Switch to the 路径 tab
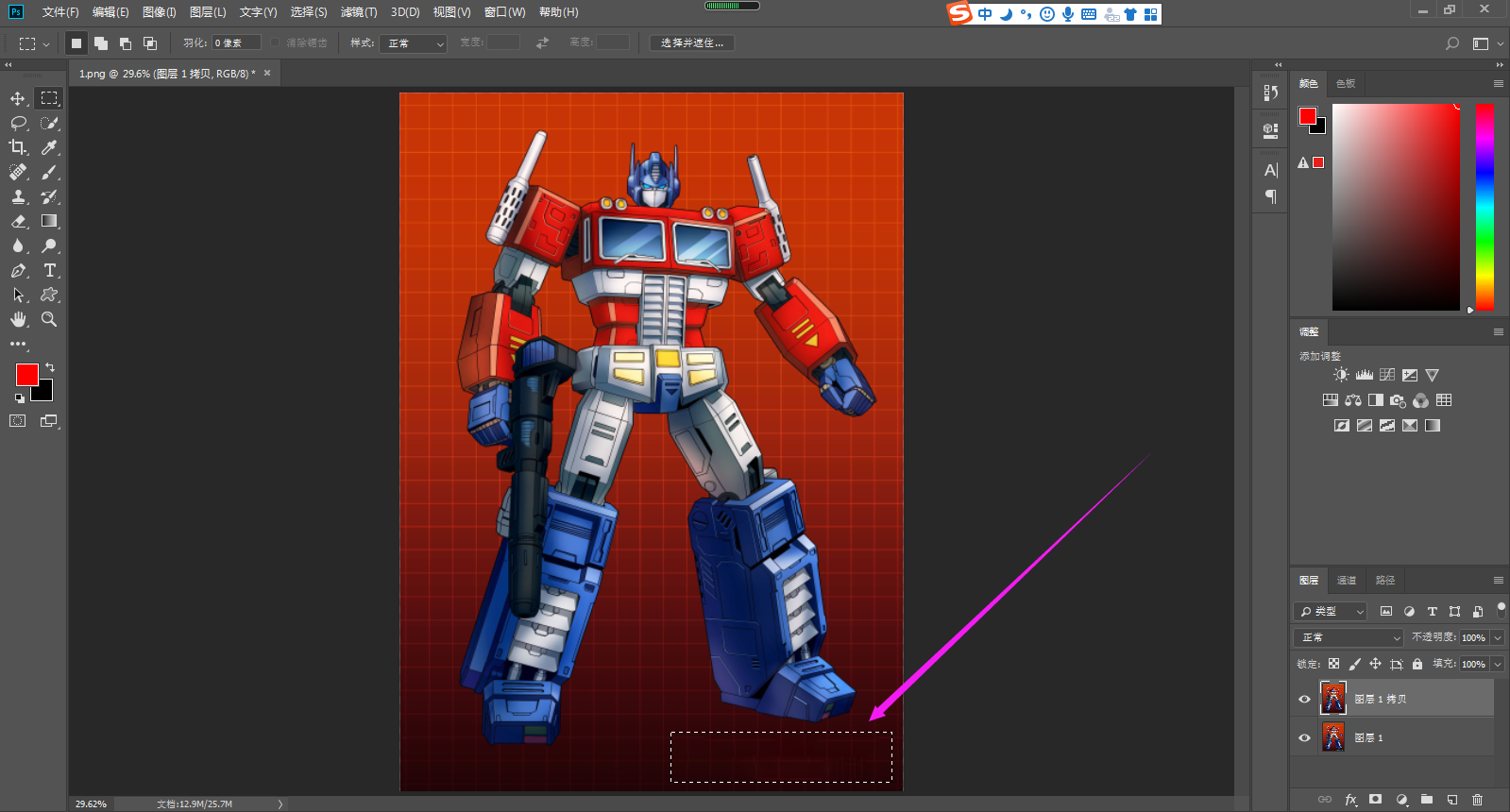This screenshot has width=1510, height=812. [1385, 580]
